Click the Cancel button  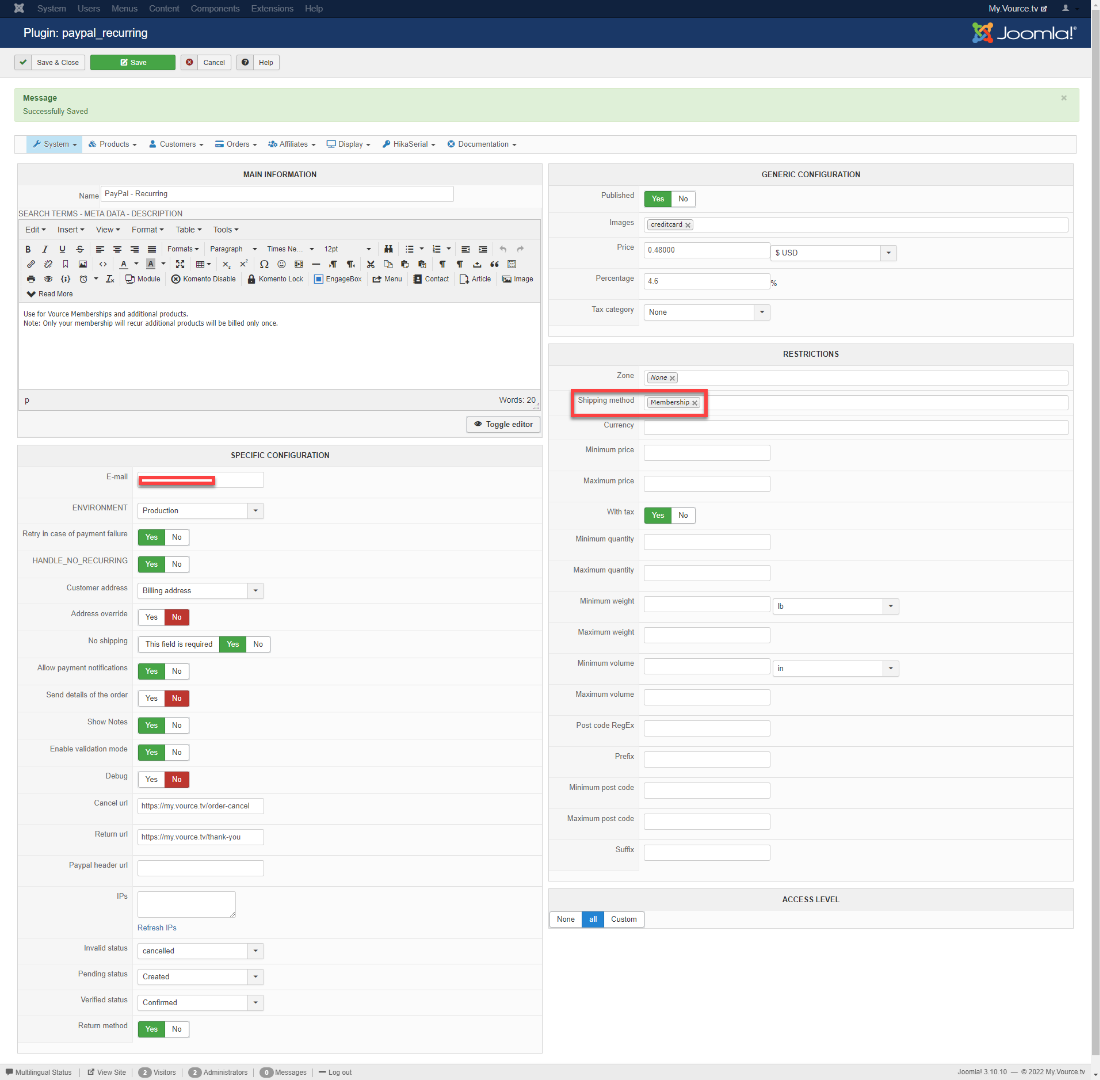pyautogui.click(x=206, y=63)
